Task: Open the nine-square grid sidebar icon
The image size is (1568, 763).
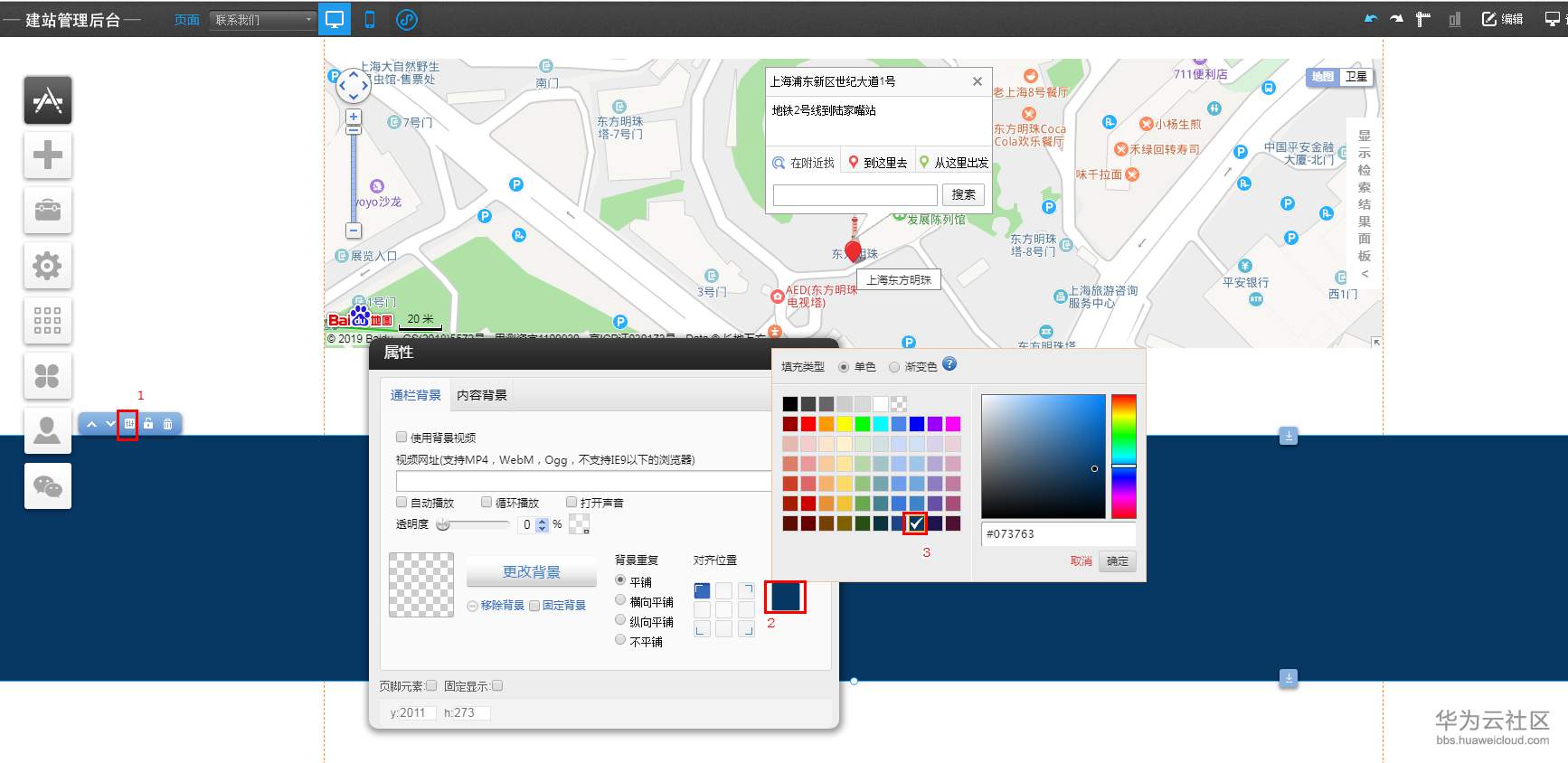Action: [48, 321]
